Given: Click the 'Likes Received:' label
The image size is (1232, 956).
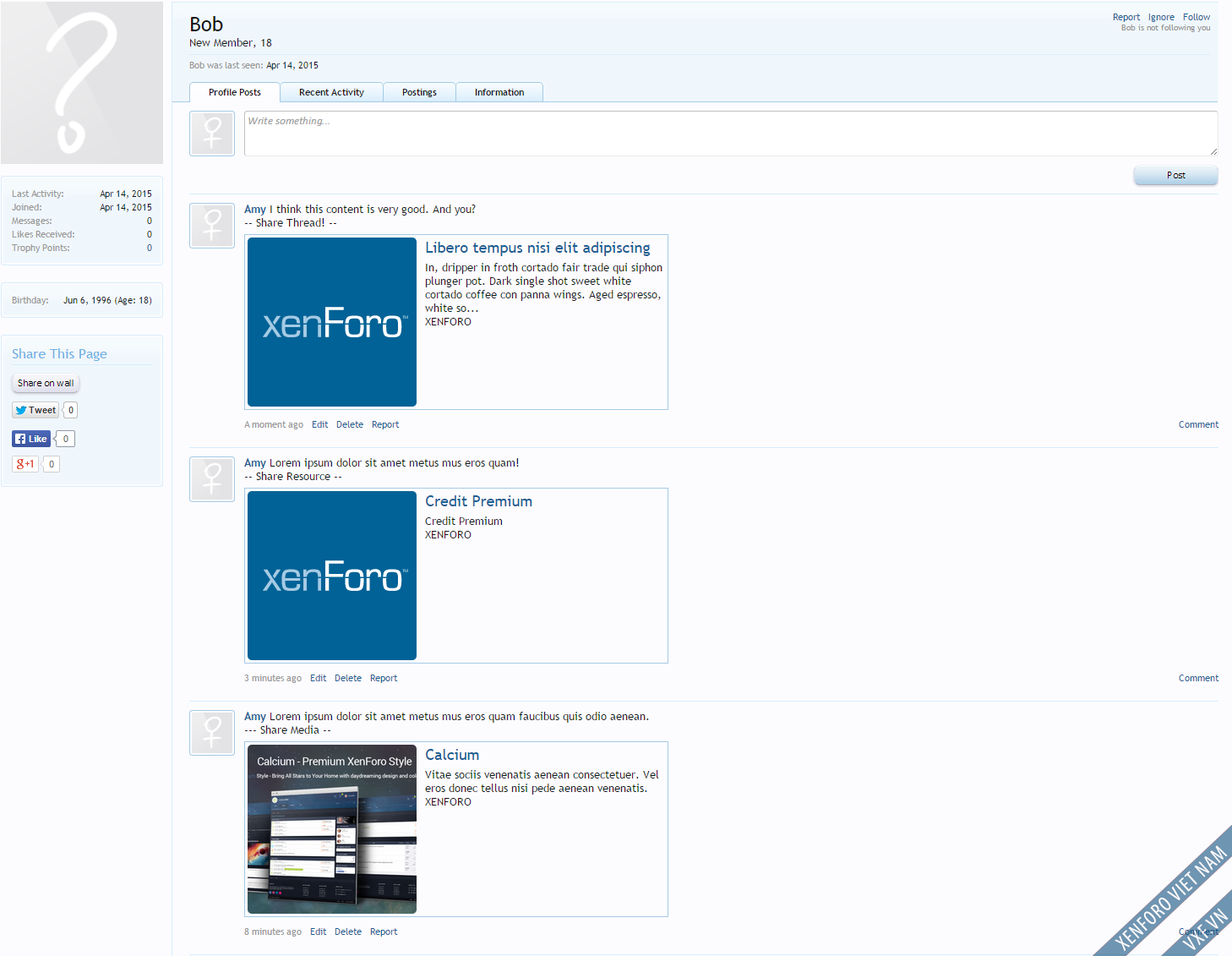Looking at the screenshot, I should point(43,234).
